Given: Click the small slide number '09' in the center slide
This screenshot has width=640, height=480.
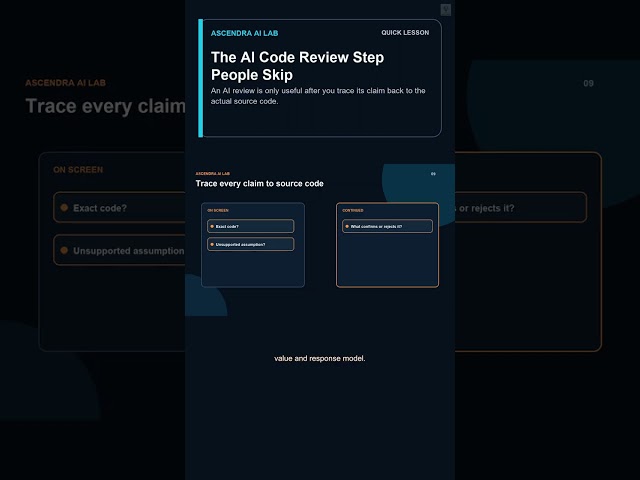Looking at the screenshot, I should pyautogui.click(x=433, y=174).
